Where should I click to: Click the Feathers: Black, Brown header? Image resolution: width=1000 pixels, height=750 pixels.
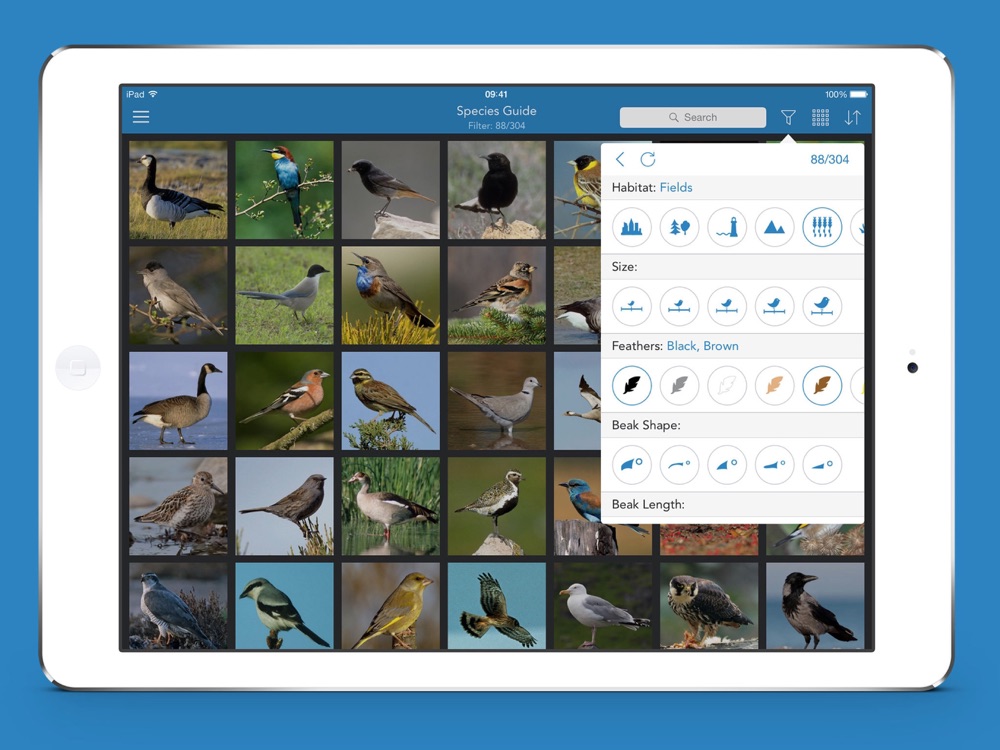point(732,346)
